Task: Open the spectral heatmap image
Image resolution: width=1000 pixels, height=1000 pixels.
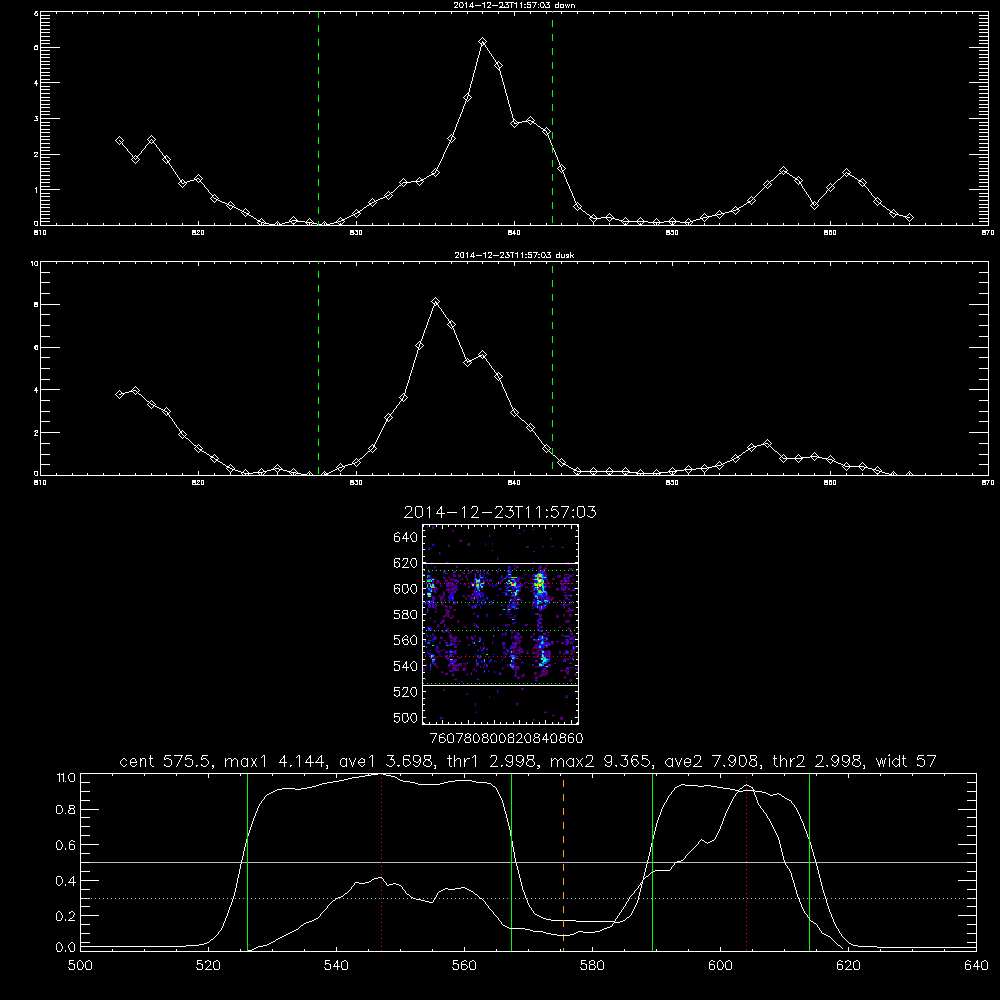Action: (x=500, y=624)
